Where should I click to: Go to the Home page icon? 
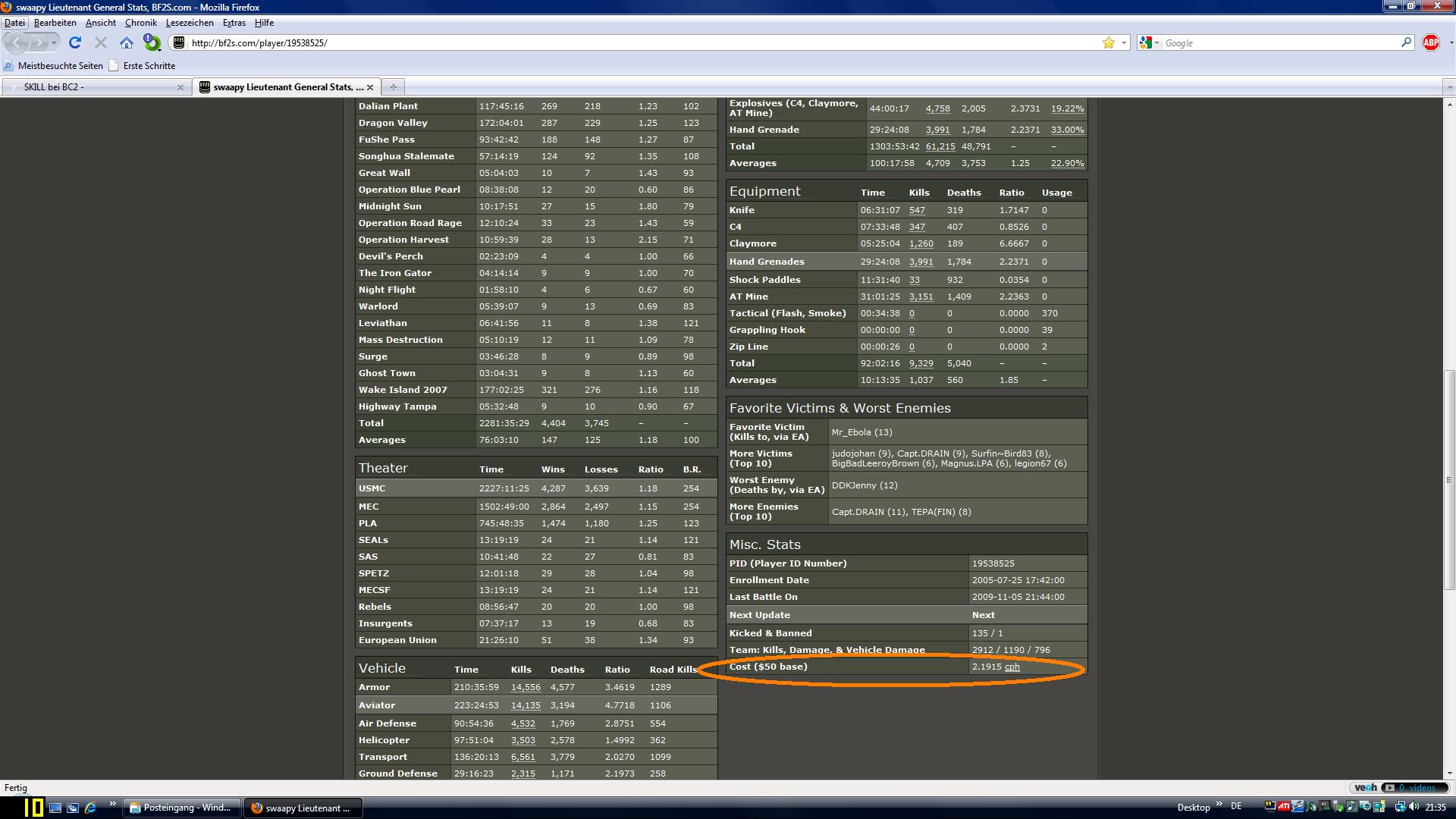pos(127,43)
